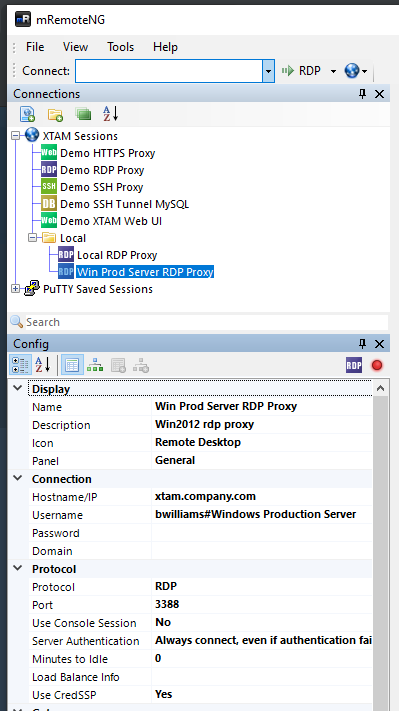Click the Use CredSSP value Yes

pyautogui.click(x=262, y=694)
